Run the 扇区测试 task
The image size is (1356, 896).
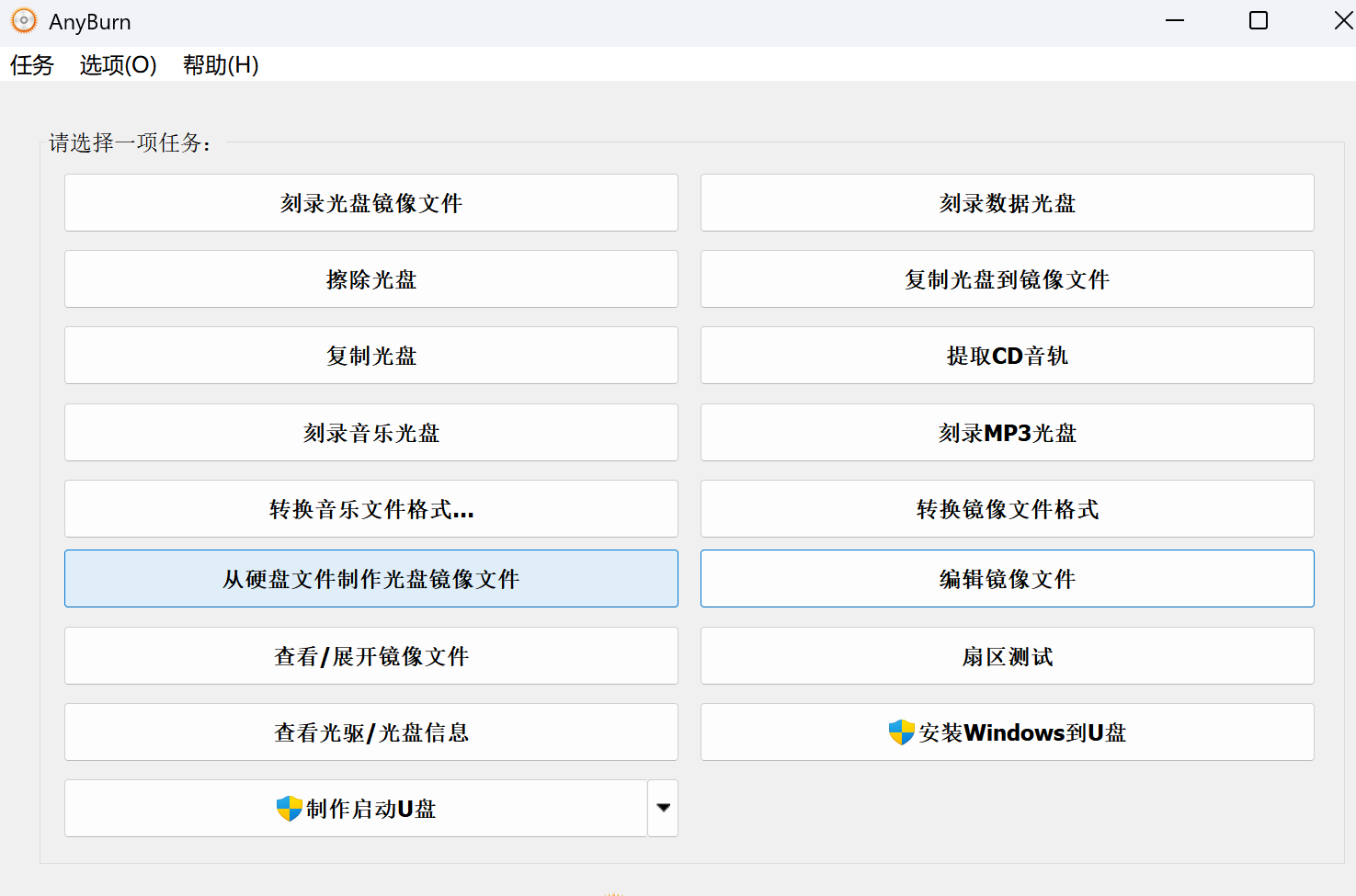1008,656
